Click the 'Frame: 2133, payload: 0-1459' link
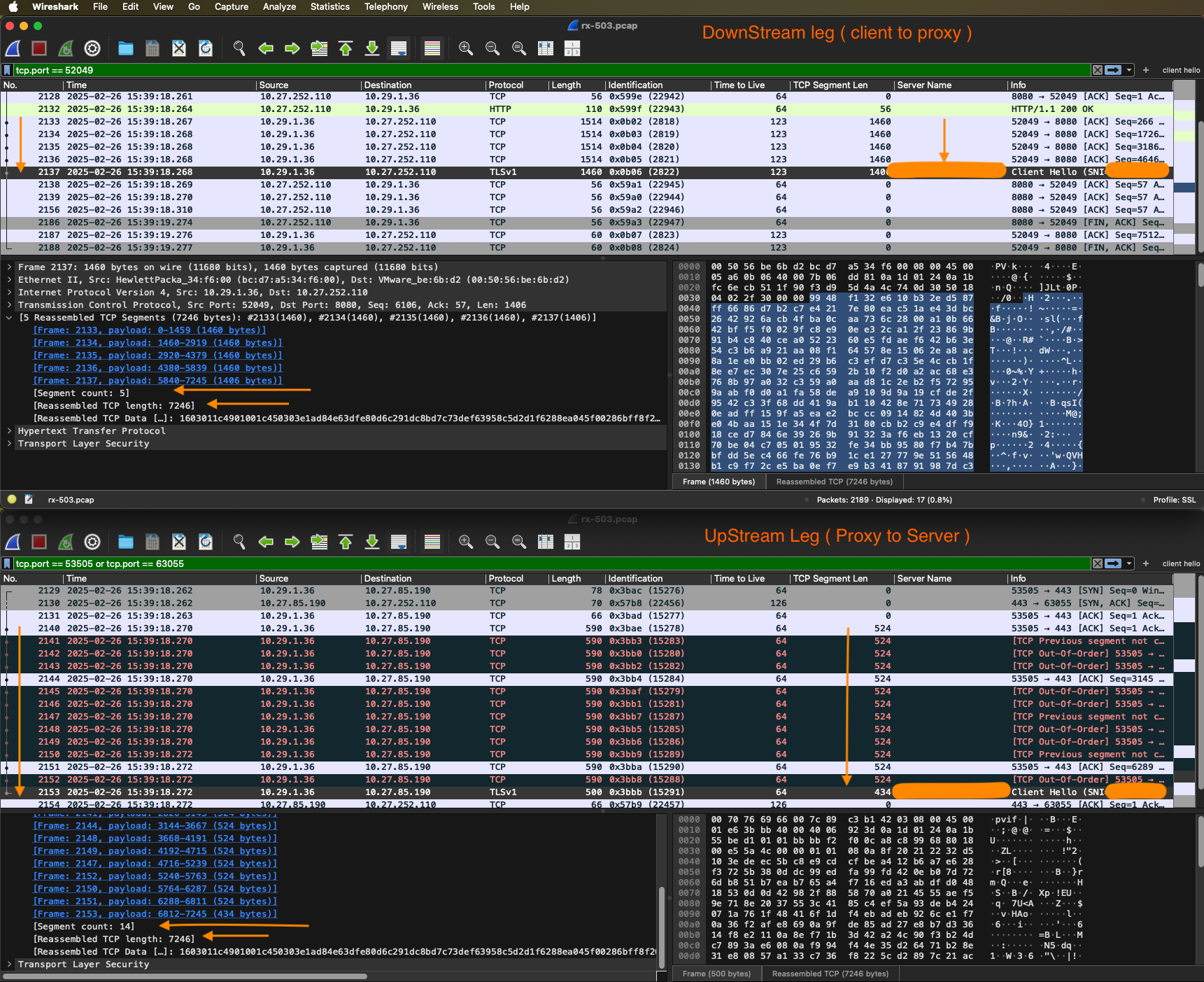The image size is (1204, 982). click(150, 330)
